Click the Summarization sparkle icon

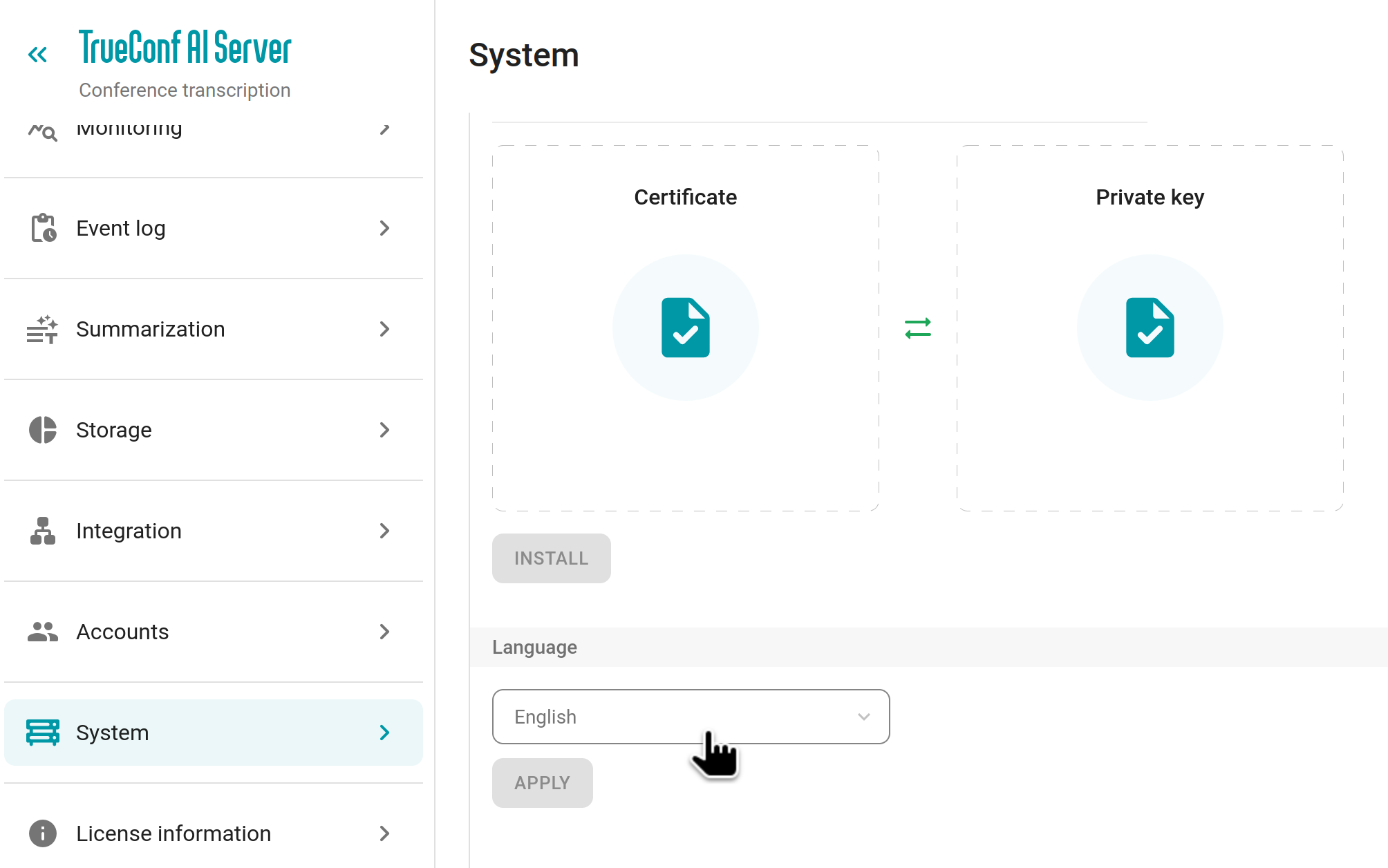43,329
